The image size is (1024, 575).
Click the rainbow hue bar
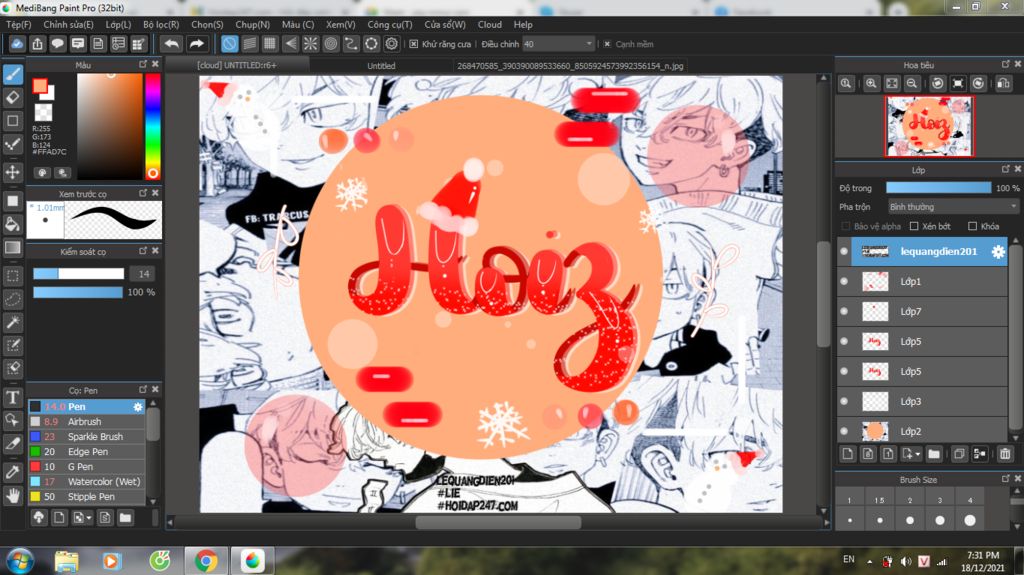(x=152, y=126)
